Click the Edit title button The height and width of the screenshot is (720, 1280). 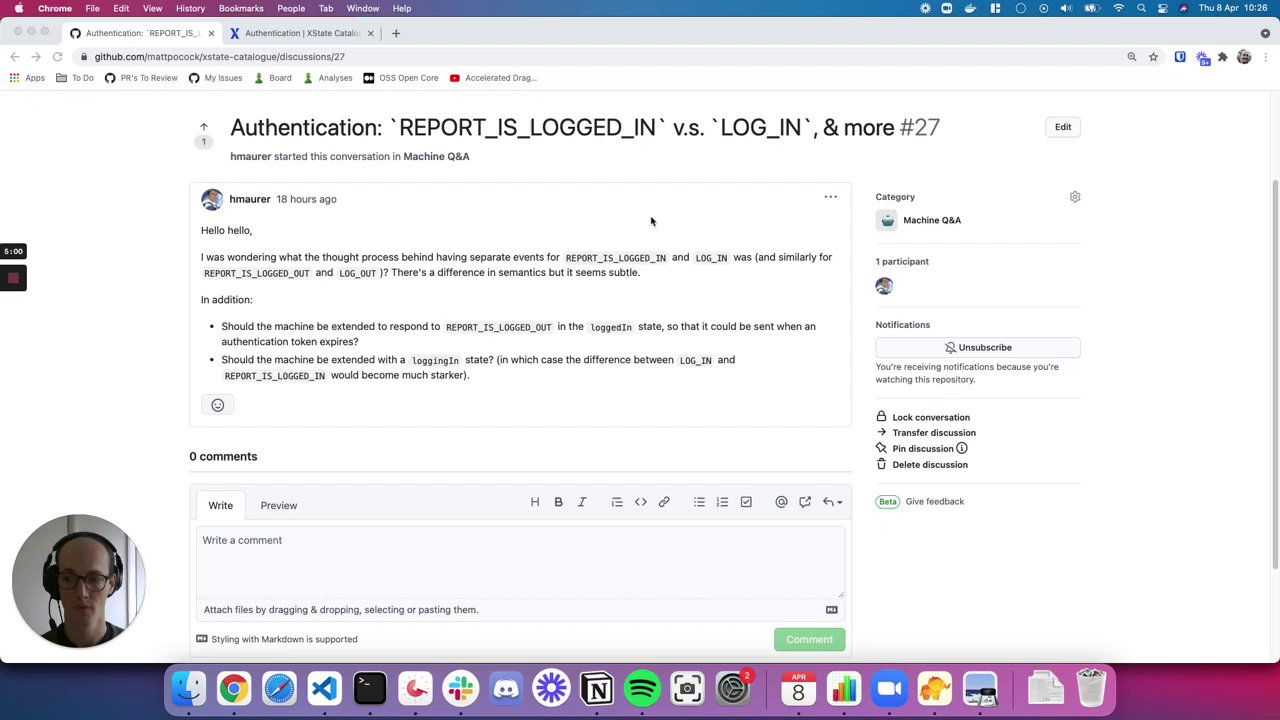tap(1063, 127)
